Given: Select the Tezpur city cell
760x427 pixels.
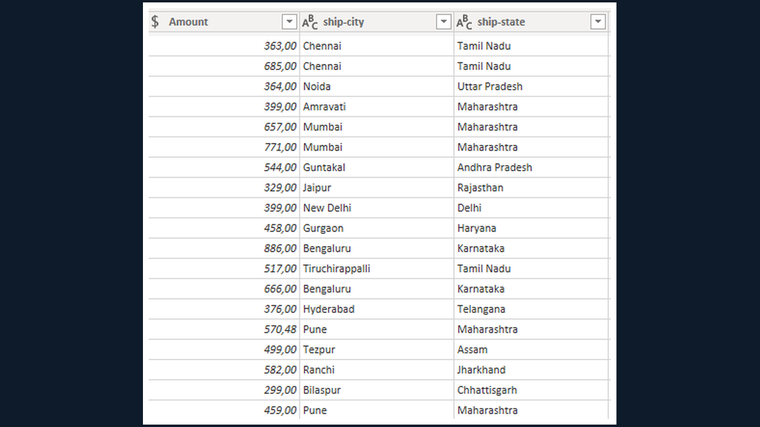Looking at the screenshot, I should click(x=377, y=349).
